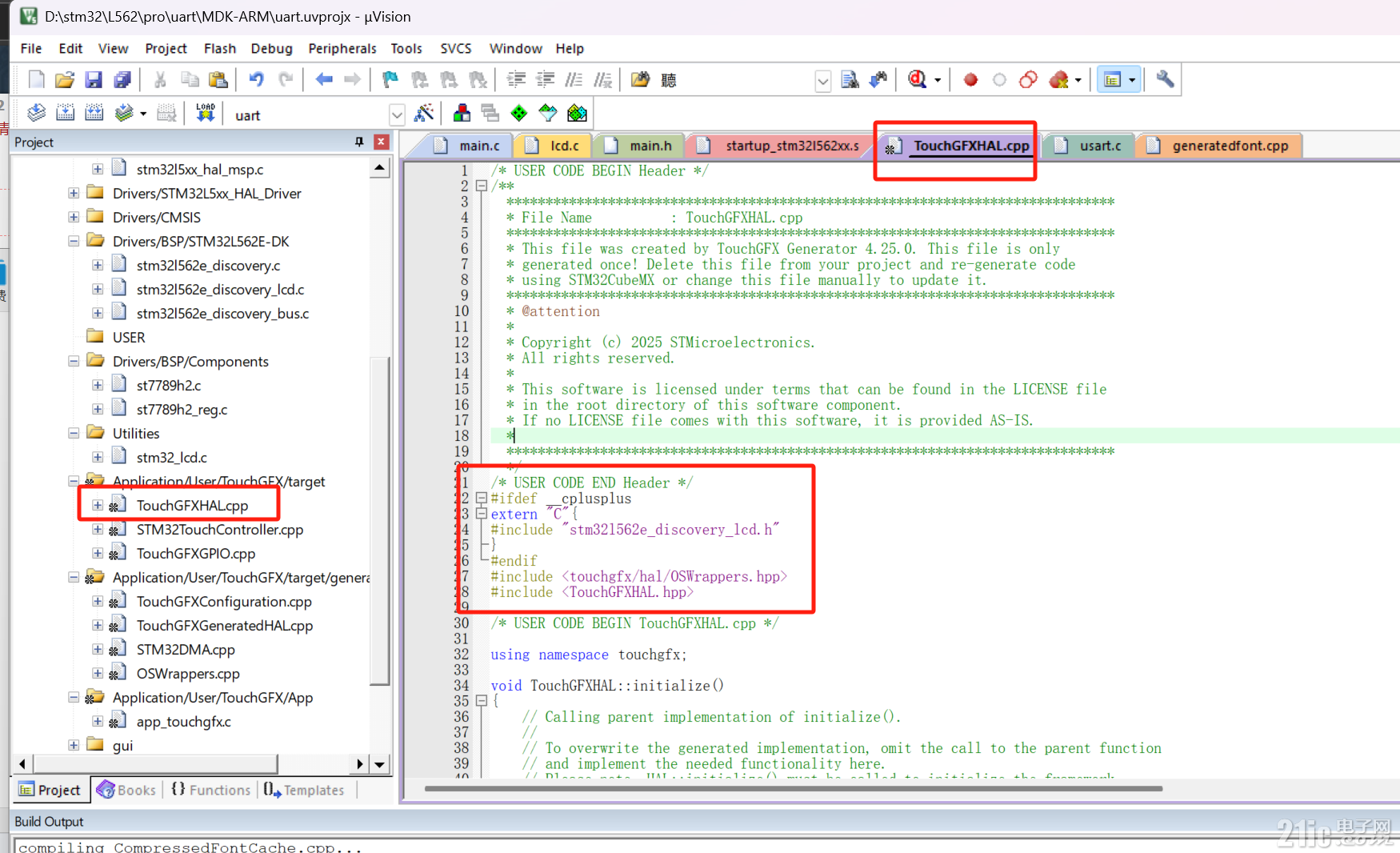
Task: Open the Debug menu
Action: tap(272, 48)
